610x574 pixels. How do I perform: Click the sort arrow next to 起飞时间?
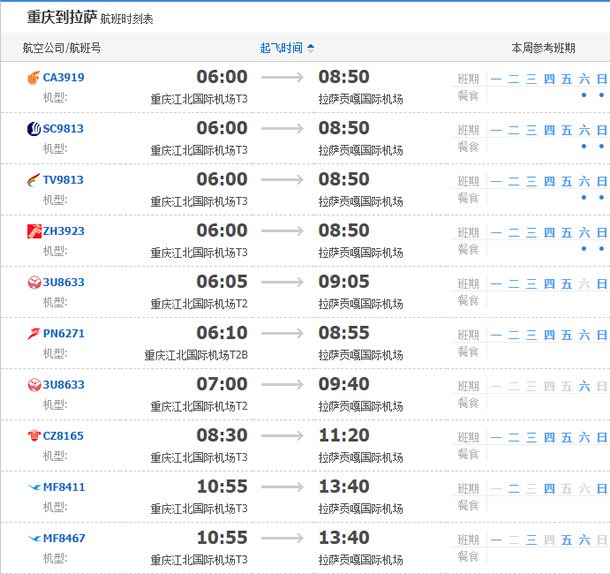[x=311, y=47]
